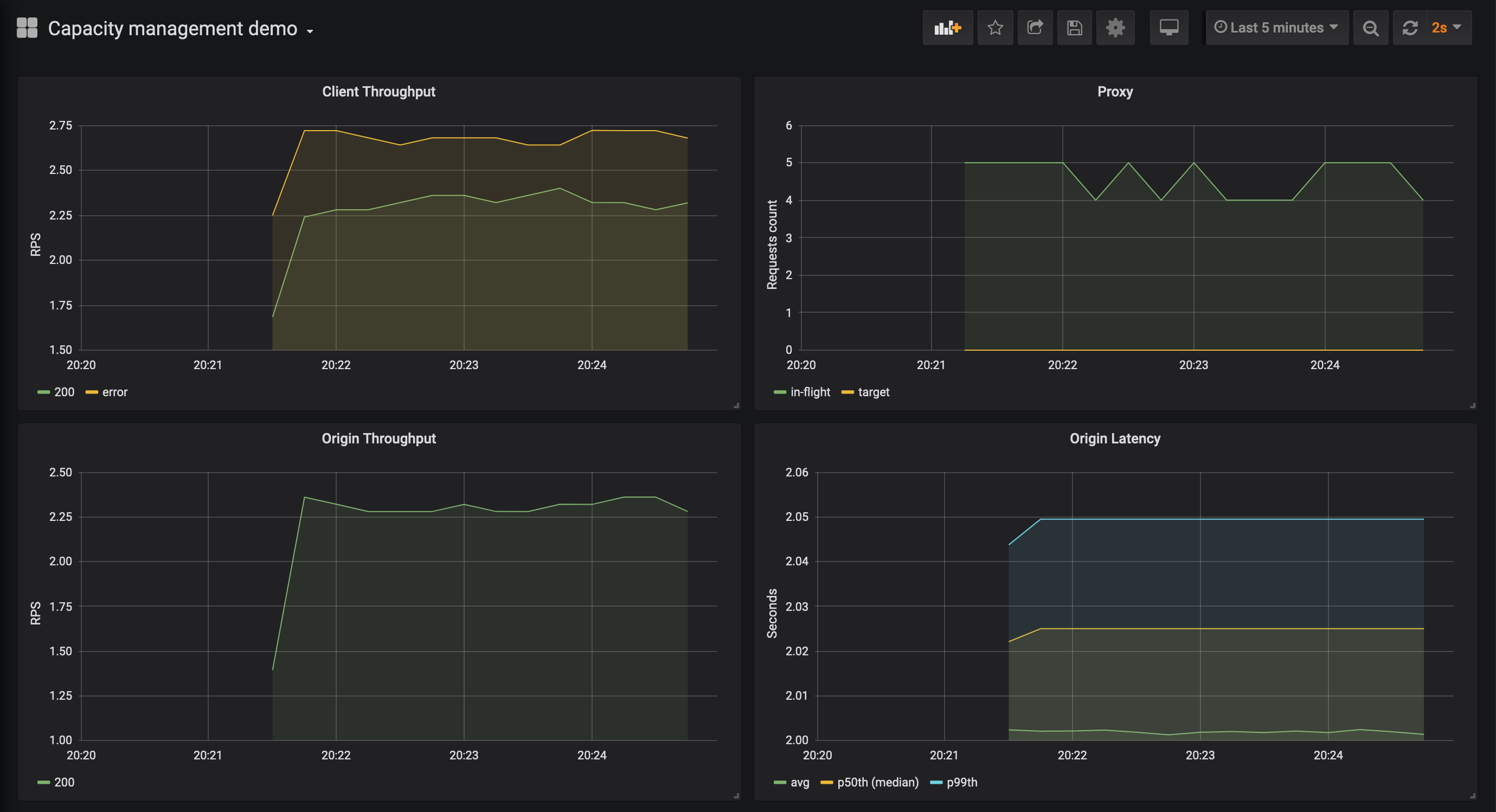Click the Grafana dashboards grid icon
Image resolution: width=1496 pixels, height=812 pixels.
(x=27, y=28)
